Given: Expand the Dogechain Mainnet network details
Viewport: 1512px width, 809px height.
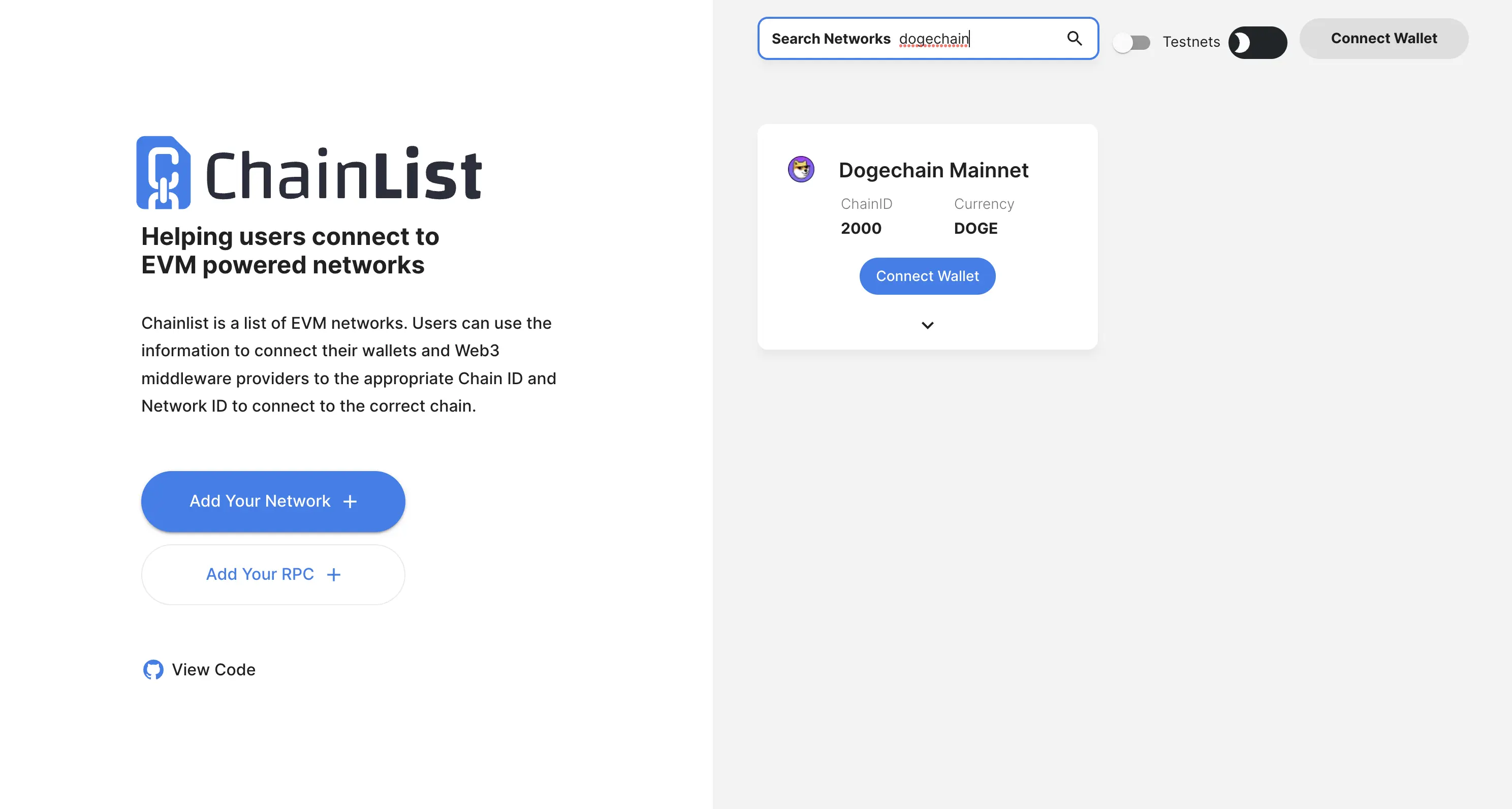Looking at the screenshot, I should coord(927,325).
